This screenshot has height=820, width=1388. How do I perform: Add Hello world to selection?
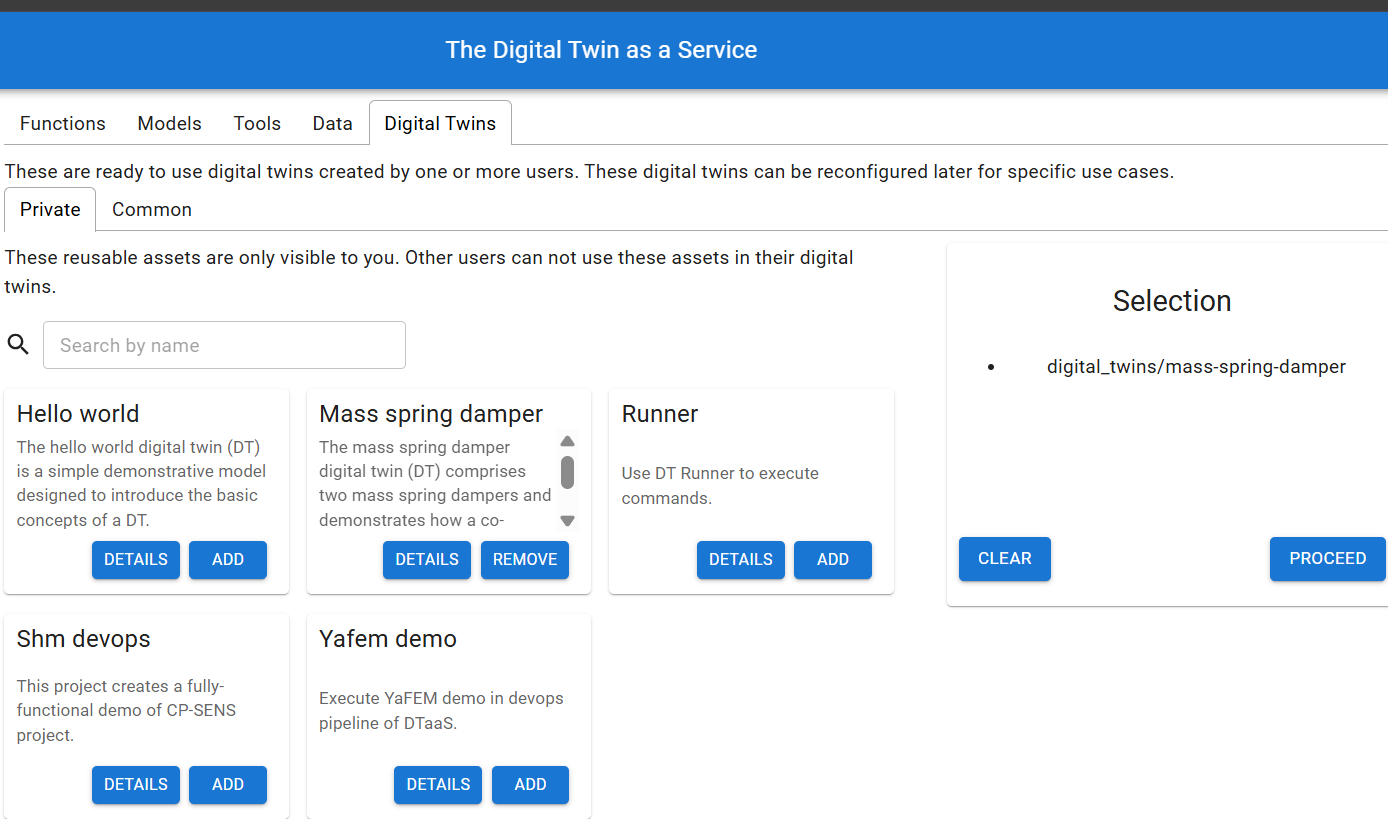coord(228,559)
